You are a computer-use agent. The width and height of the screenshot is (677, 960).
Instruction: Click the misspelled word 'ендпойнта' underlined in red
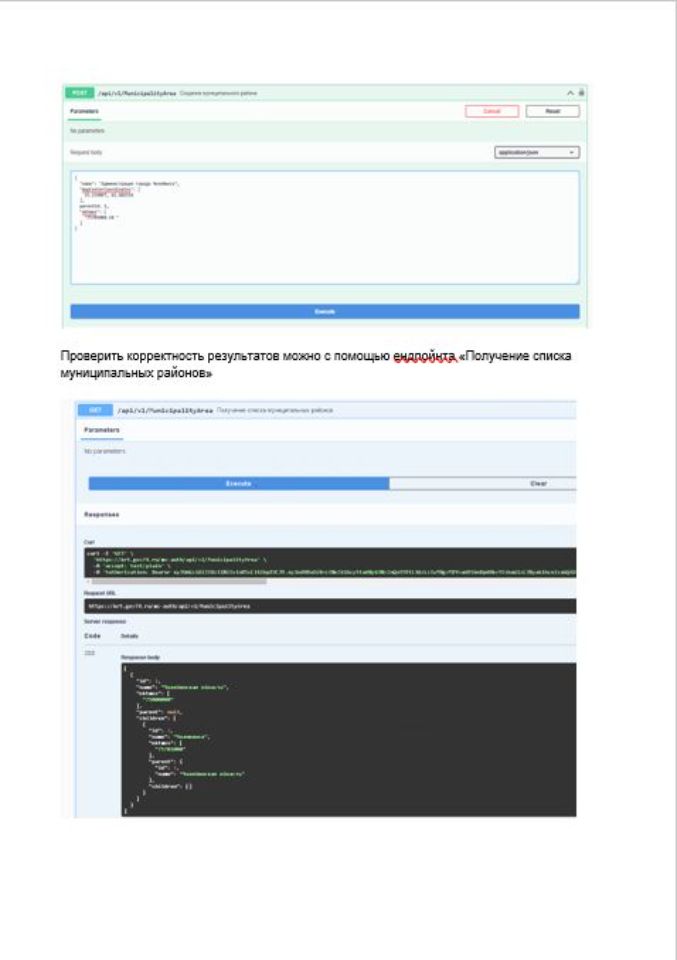pos(425,356)
